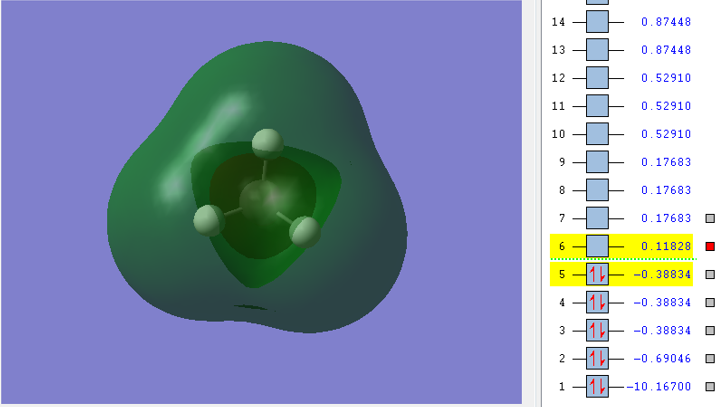This screenshot has height=407, width=722.
Task: Click the energy value -10.16700
Action: [x=658, y=387]
